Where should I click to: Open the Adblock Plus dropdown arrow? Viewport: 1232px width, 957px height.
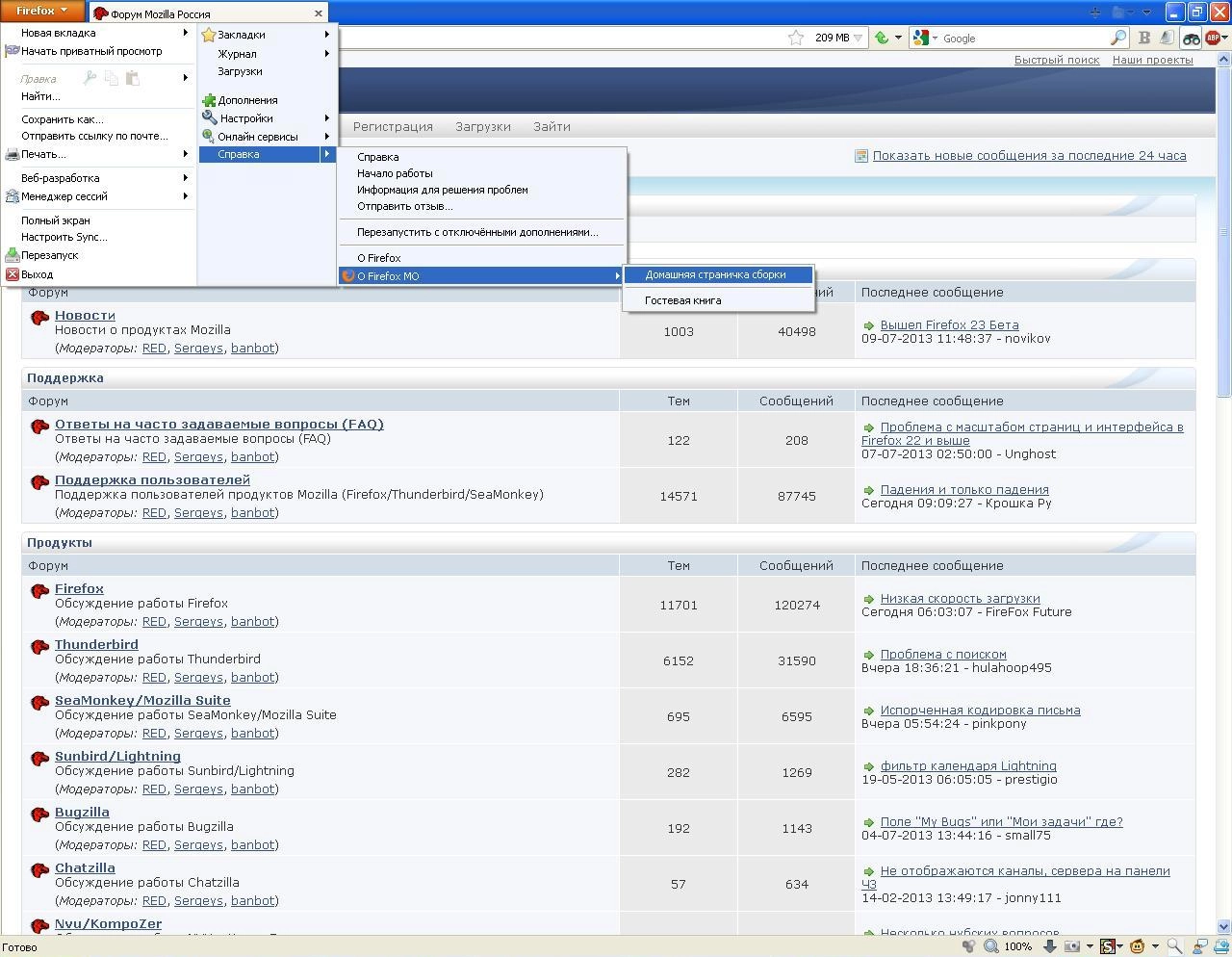click(x=1226, y=39)
